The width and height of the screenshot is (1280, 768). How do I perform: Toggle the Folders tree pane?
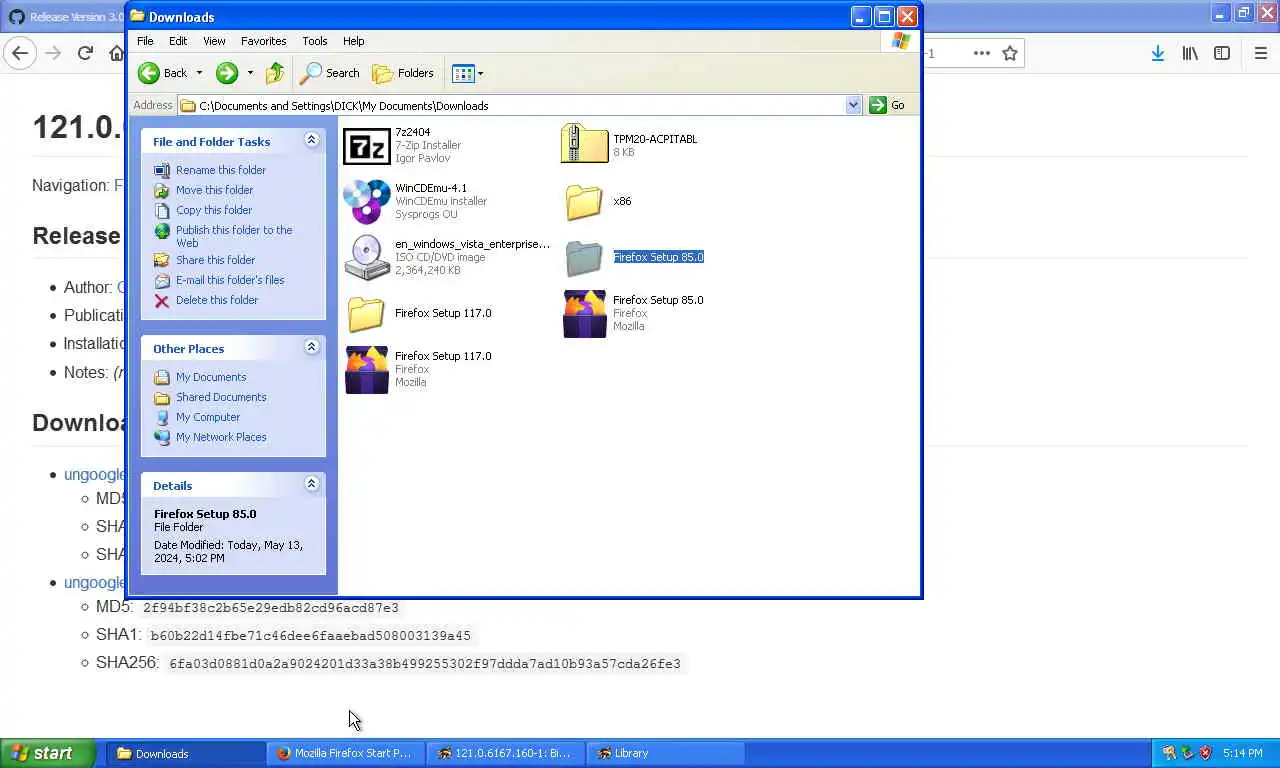point(403,73)
